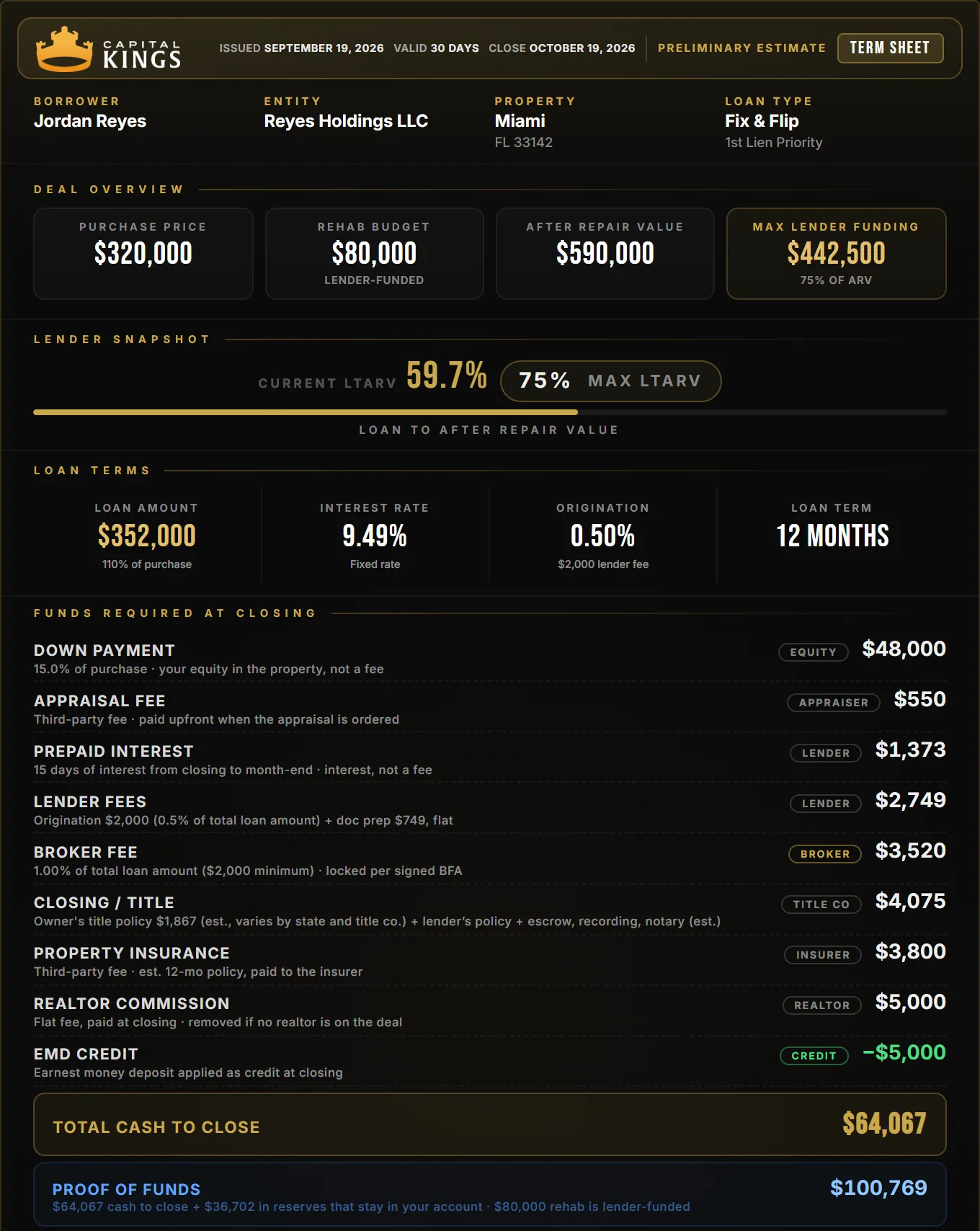Click the TITLE CO tag

(x=821, y=905)
